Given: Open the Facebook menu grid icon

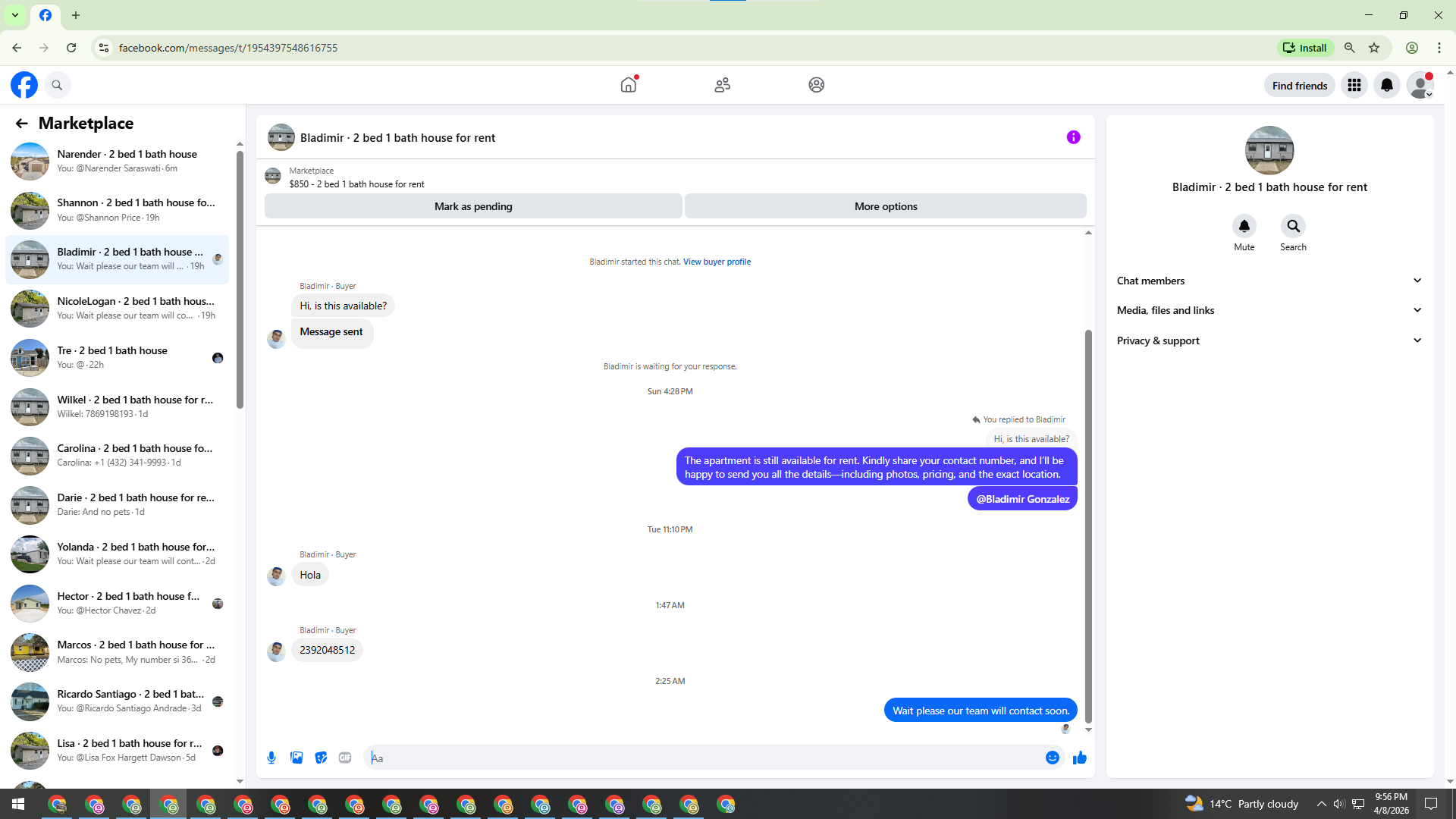Looking at the screenshot, I should [1354, 85].
